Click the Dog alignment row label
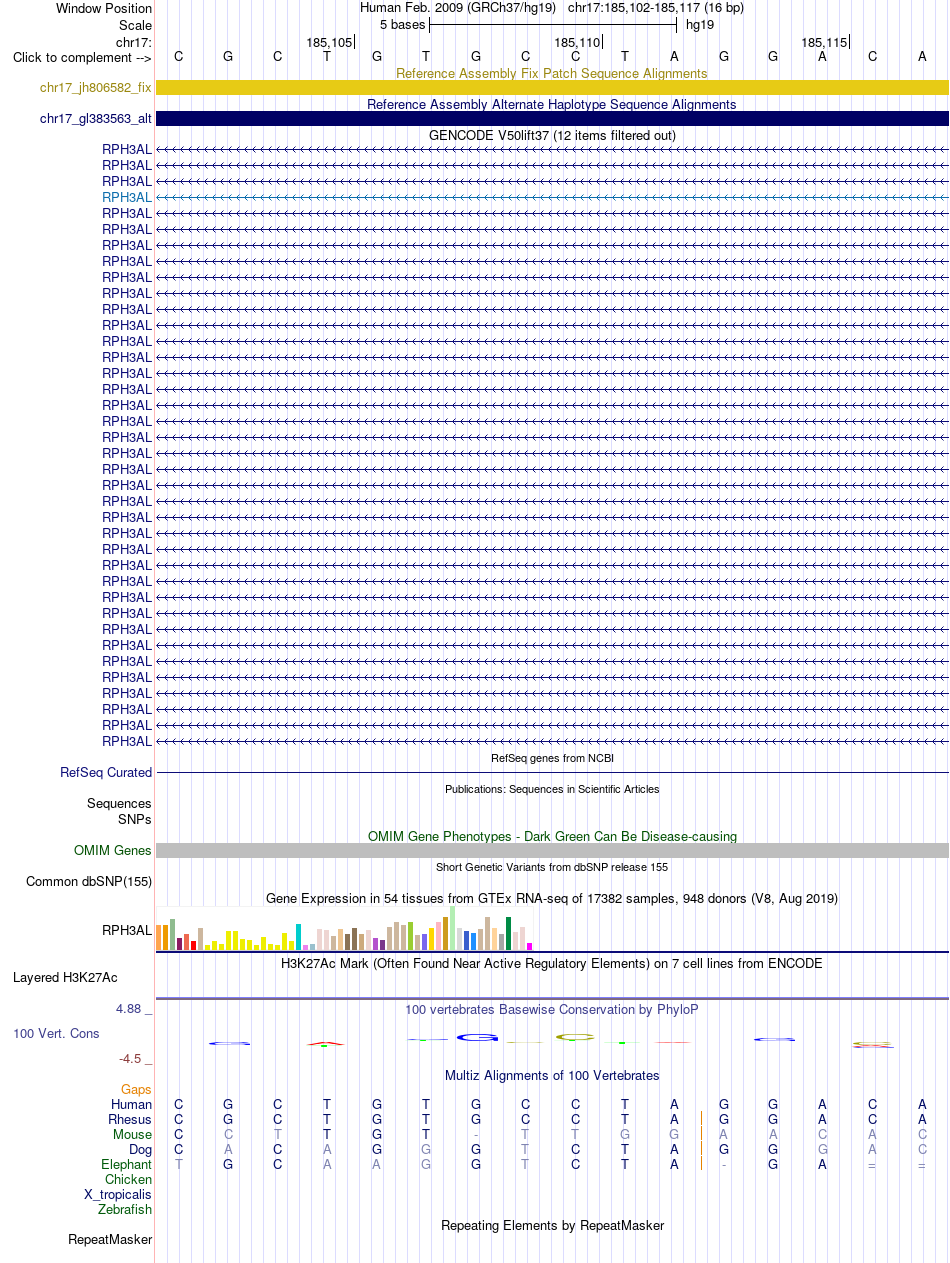Screen dimensions: 950x1263 point(140,1150)
